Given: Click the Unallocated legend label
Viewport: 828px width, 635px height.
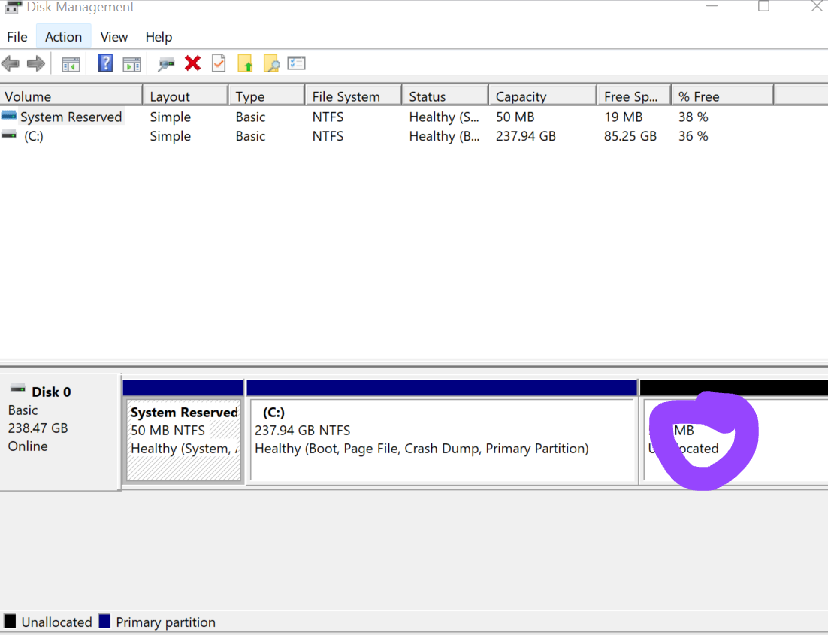Looking at the screenshot, I should [x=57, y=622].
